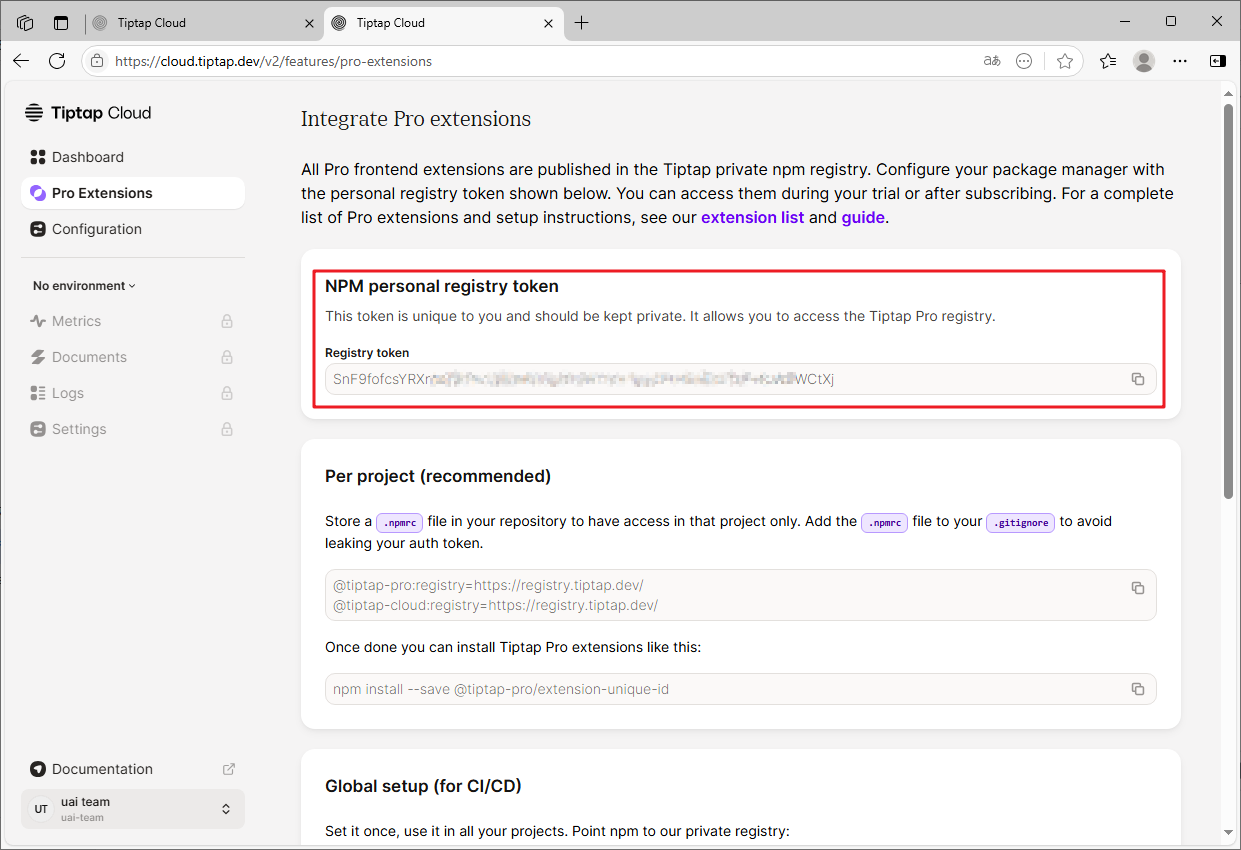Open the extension list link
This screenshot has width=1241, height=850.
752,217
